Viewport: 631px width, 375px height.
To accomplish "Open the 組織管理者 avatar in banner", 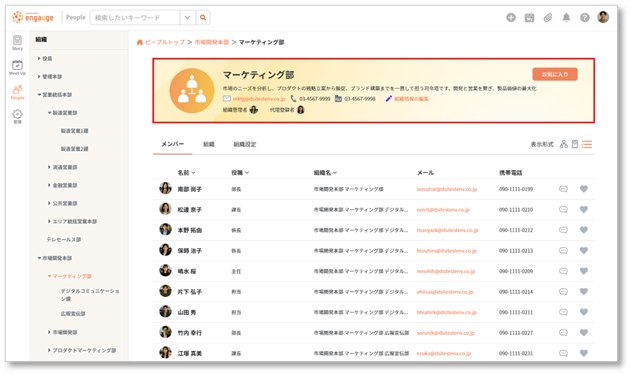I will pyautogui.click(x=254, y=109).
